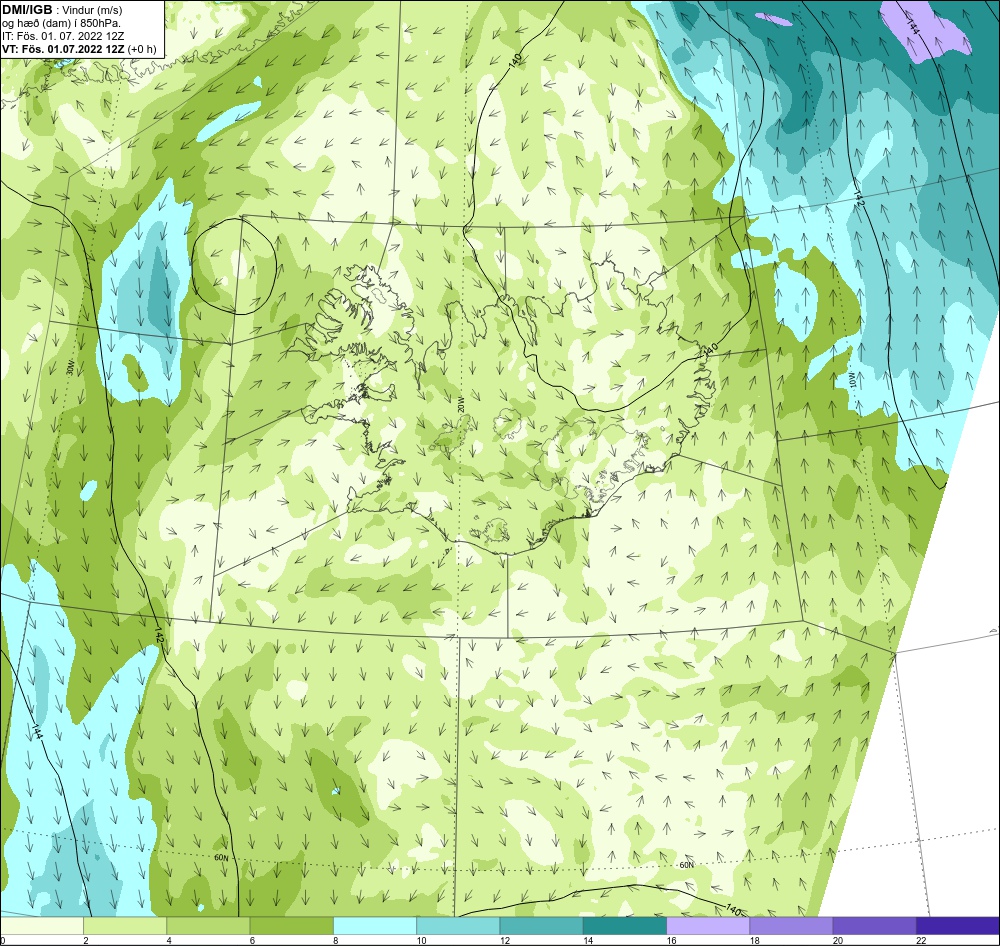The width and height of the screenshot is (1000, 946).
Task: Click the pale yellow 0–2 m/s legend swatch
Action: coord(41,925)
